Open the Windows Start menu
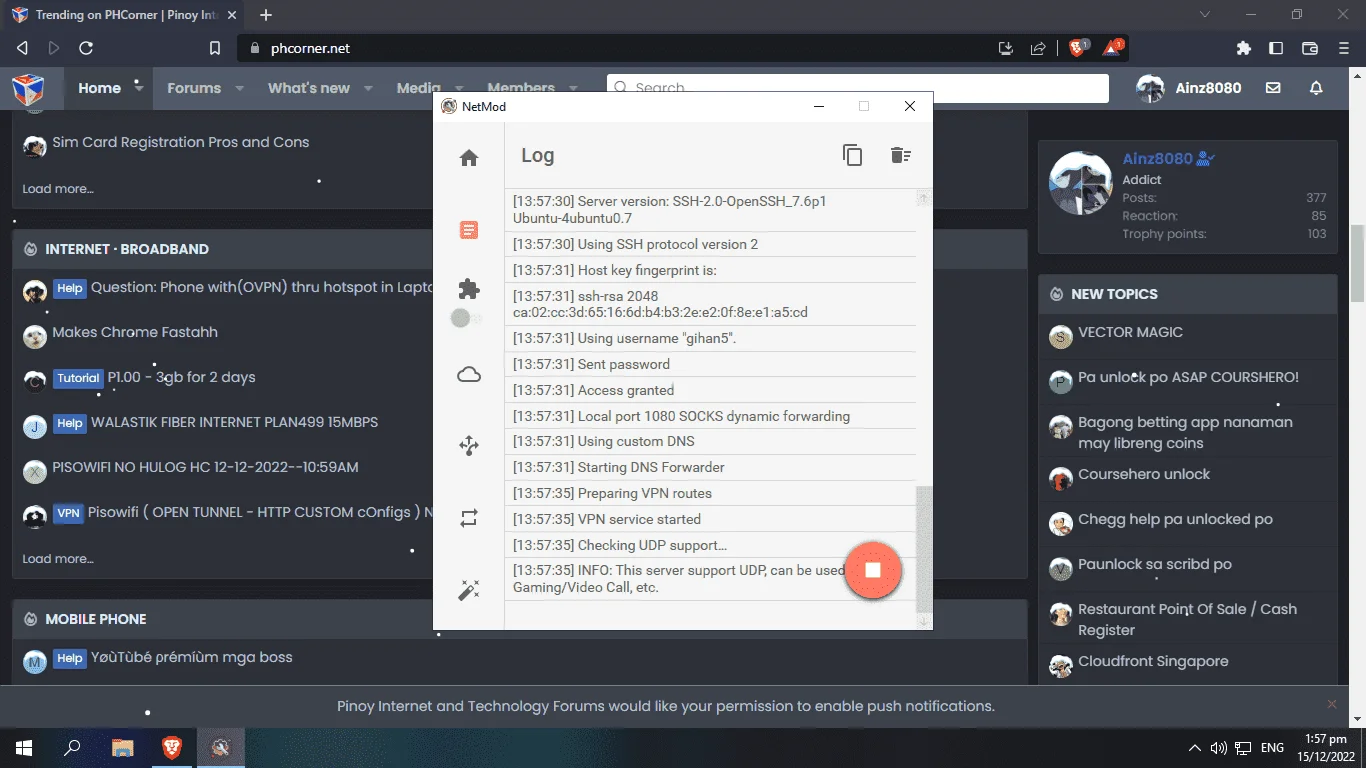Image resolution: width=1366 pixels, height=768 pixels. click(x=24, y=747)
